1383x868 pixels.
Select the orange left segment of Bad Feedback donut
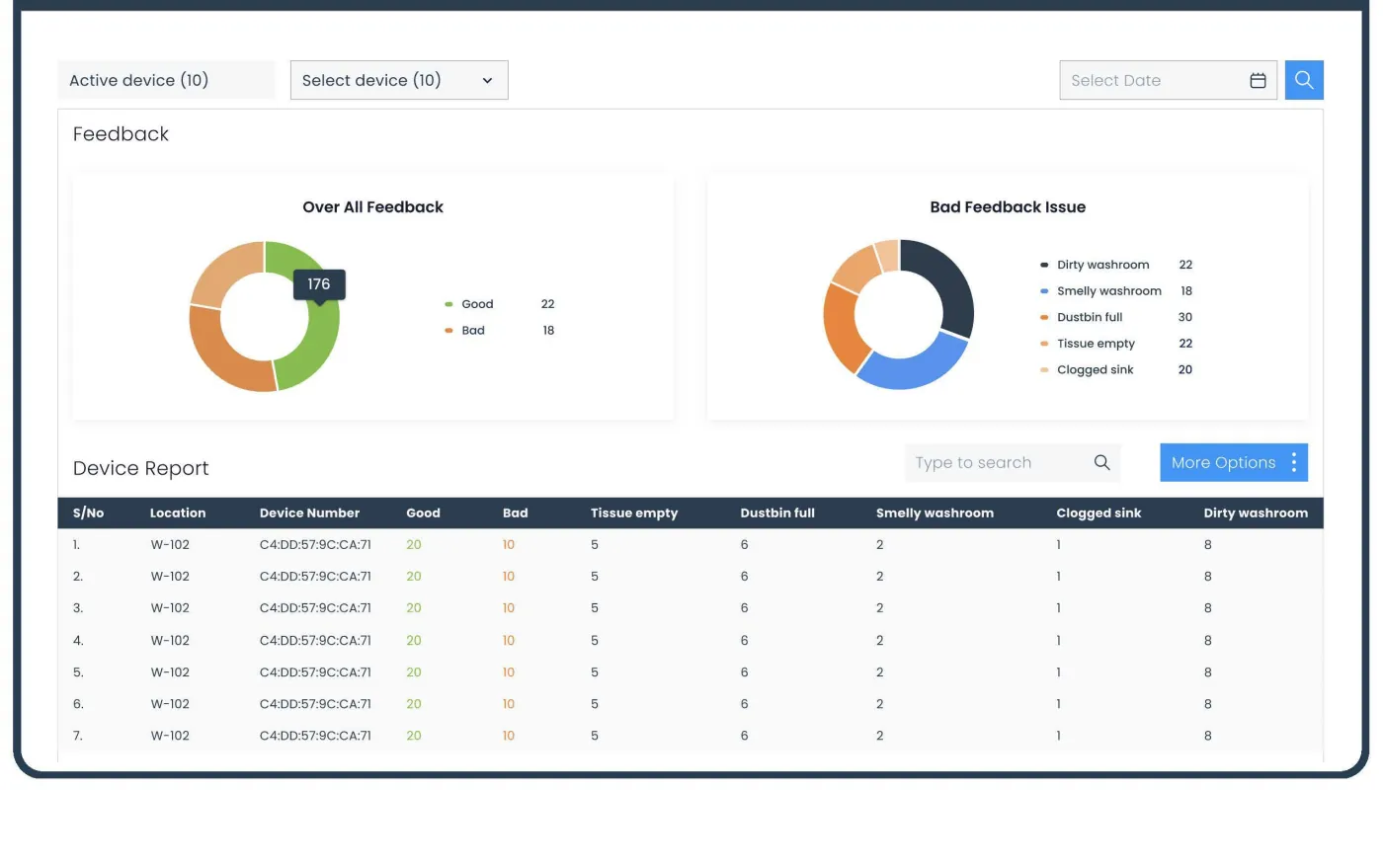pos(842,328)
